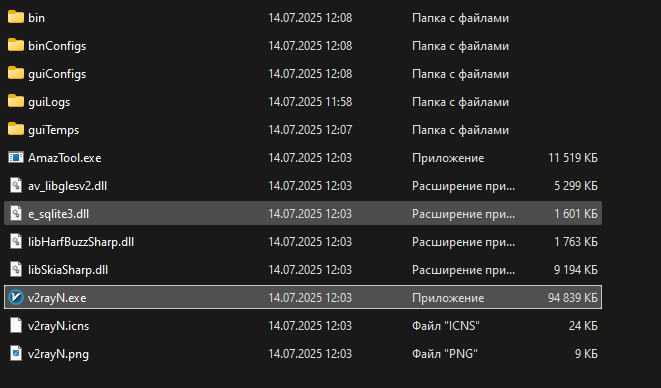
Task: Select the bin folder icon
Action: [x=16, y=17]
